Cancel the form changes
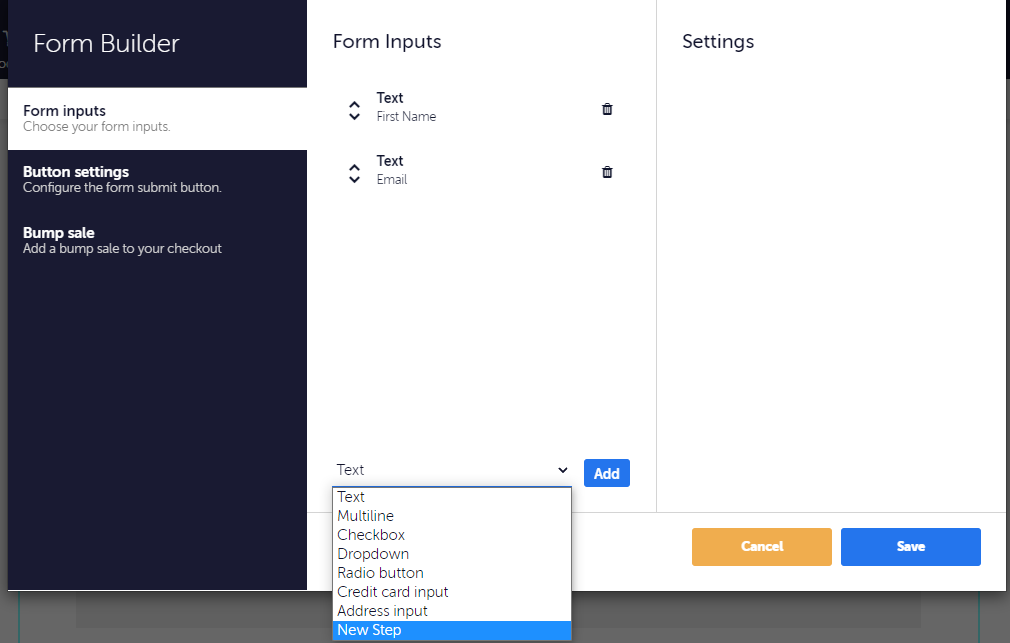 pyautogui.click(x=761, y=546)
